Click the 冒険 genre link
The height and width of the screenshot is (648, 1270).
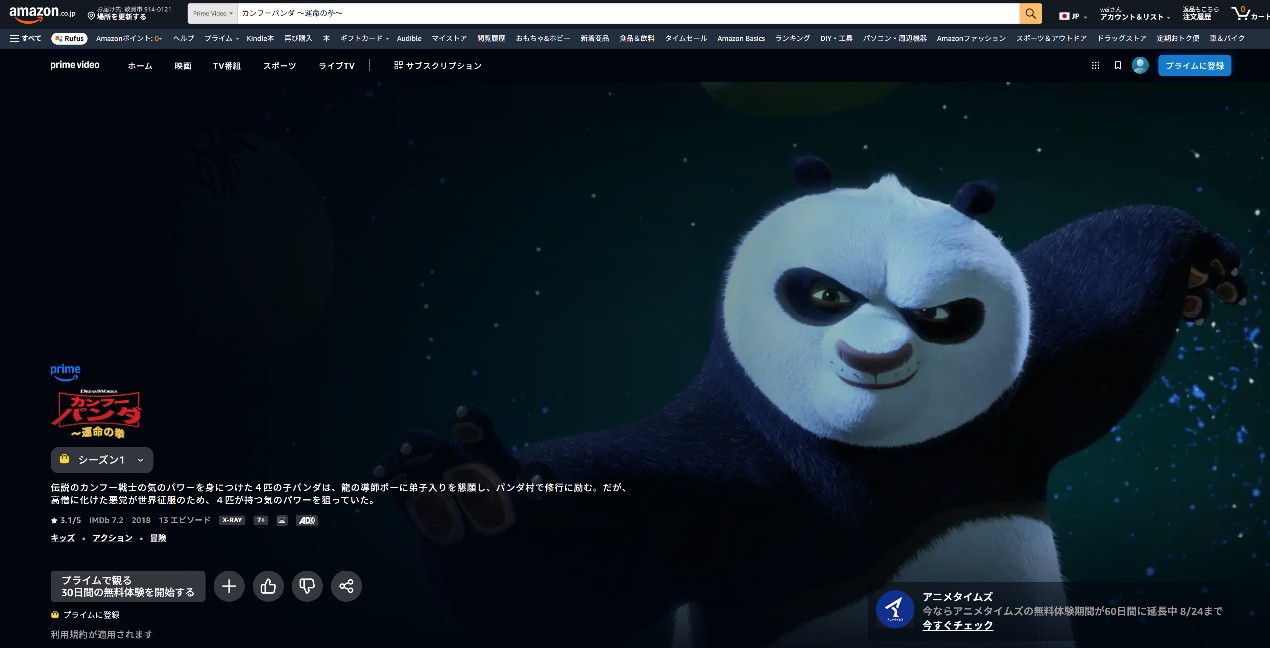[x=158, y=538]
